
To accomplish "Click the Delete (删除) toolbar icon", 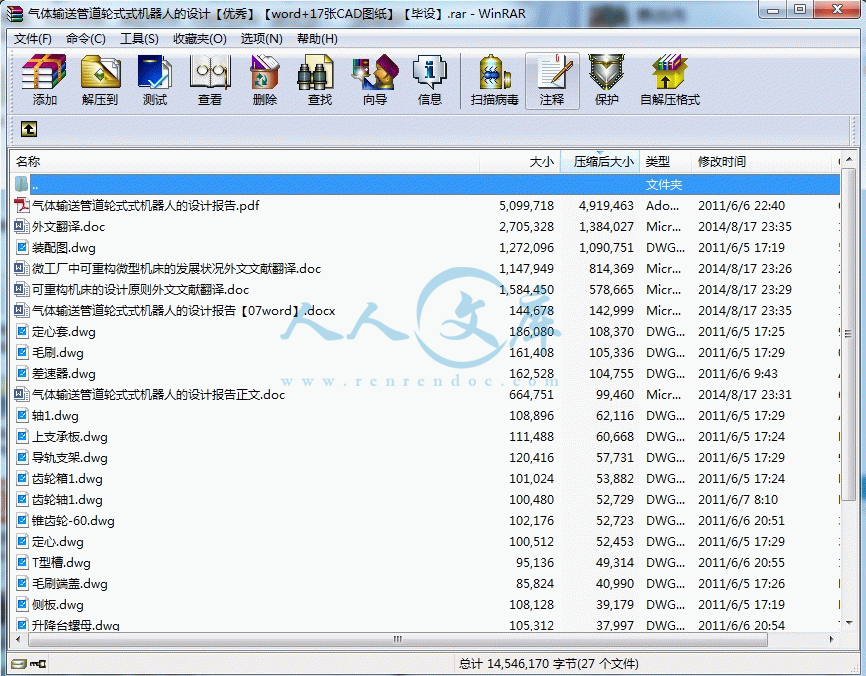I will pos(265,81).
